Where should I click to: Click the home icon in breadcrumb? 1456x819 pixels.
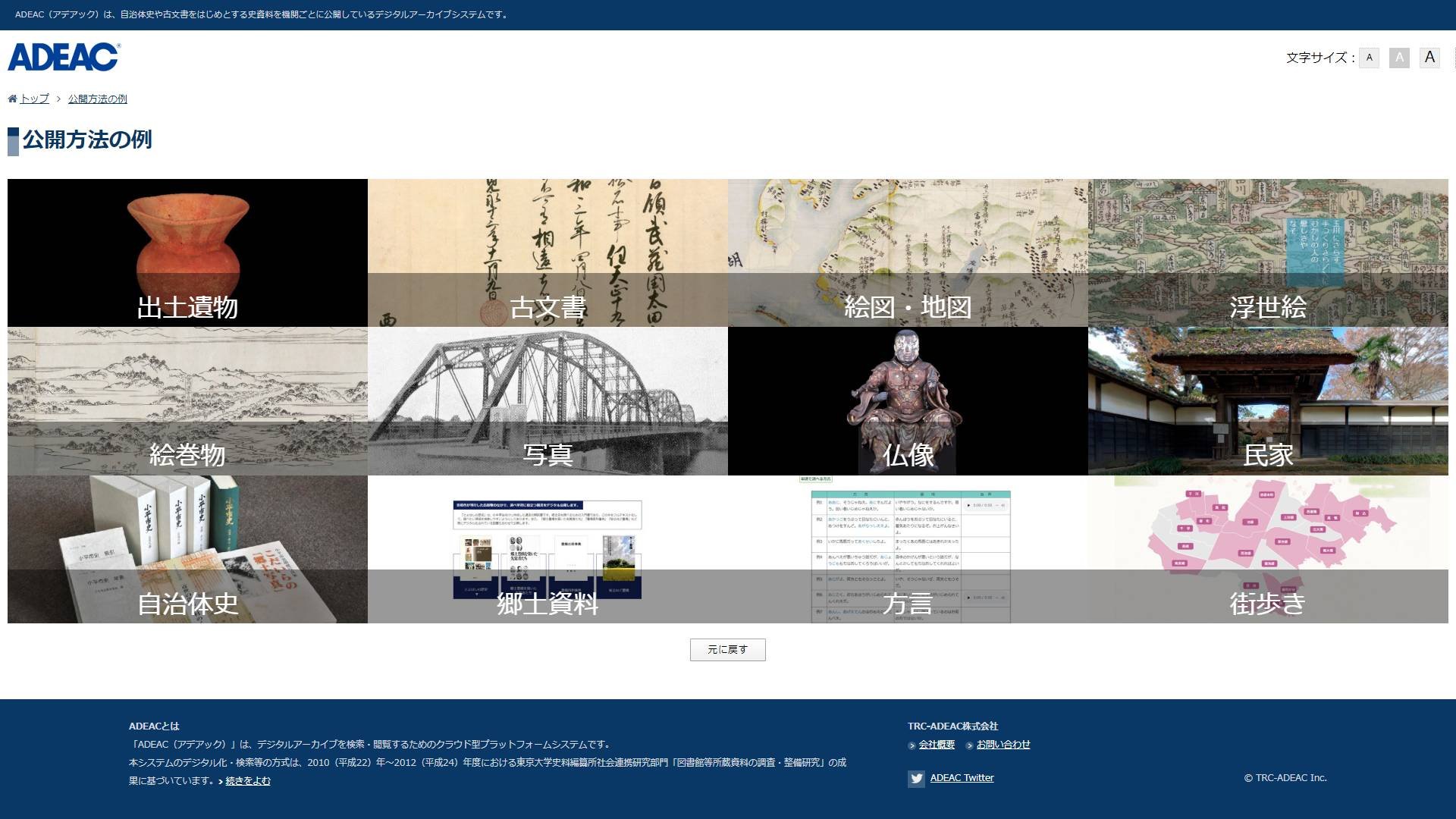click(12, 99)
